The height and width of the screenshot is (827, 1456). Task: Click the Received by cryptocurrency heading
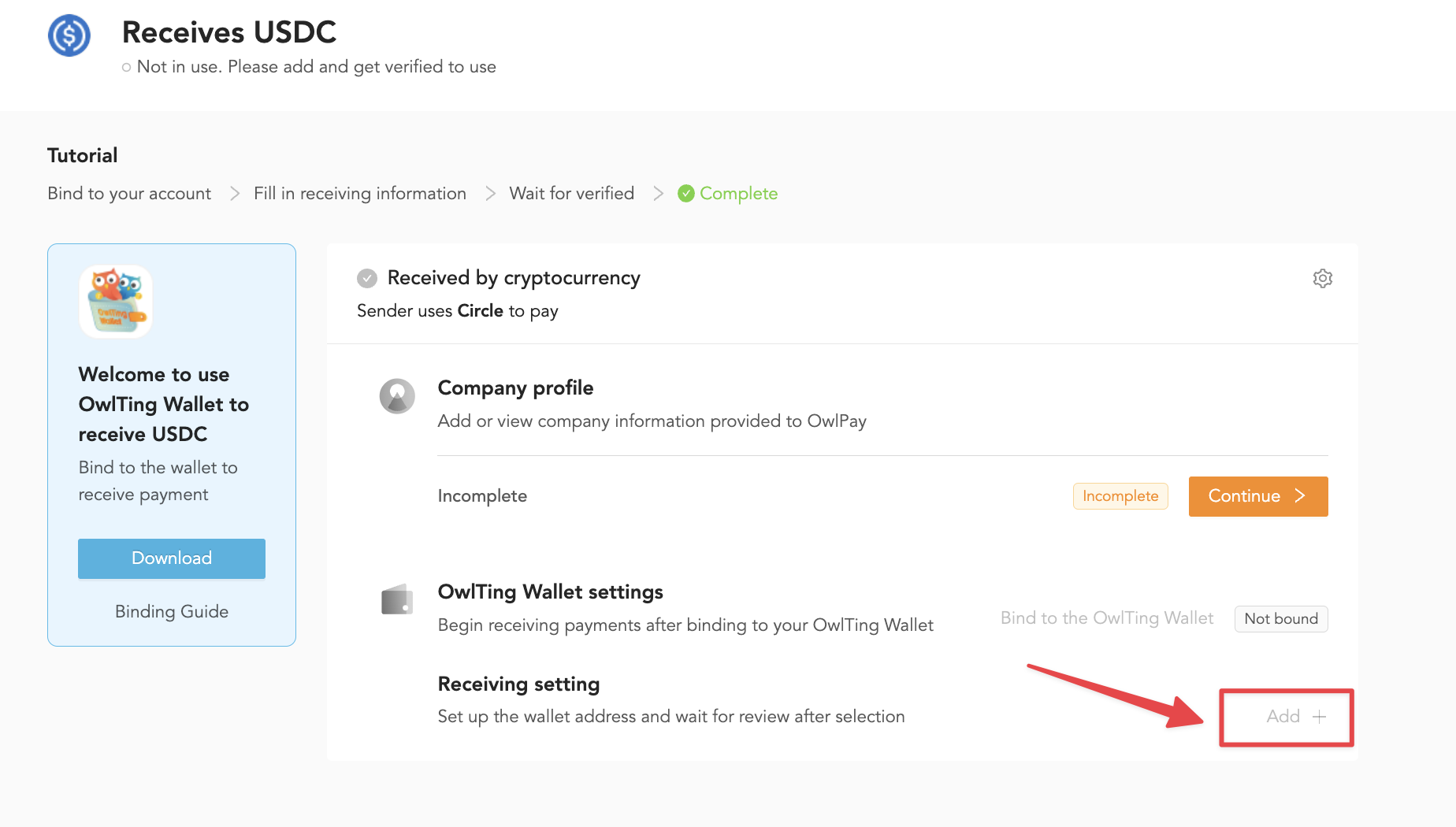click(x=514, y=278)
